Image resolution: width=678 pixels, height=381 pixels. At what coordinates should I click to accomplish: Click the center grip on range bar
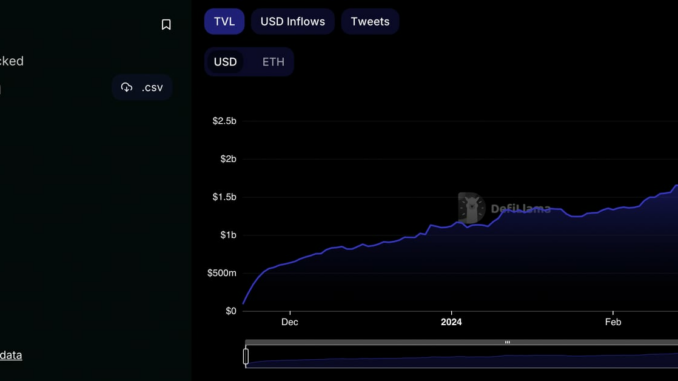click(x=507, y=342)
